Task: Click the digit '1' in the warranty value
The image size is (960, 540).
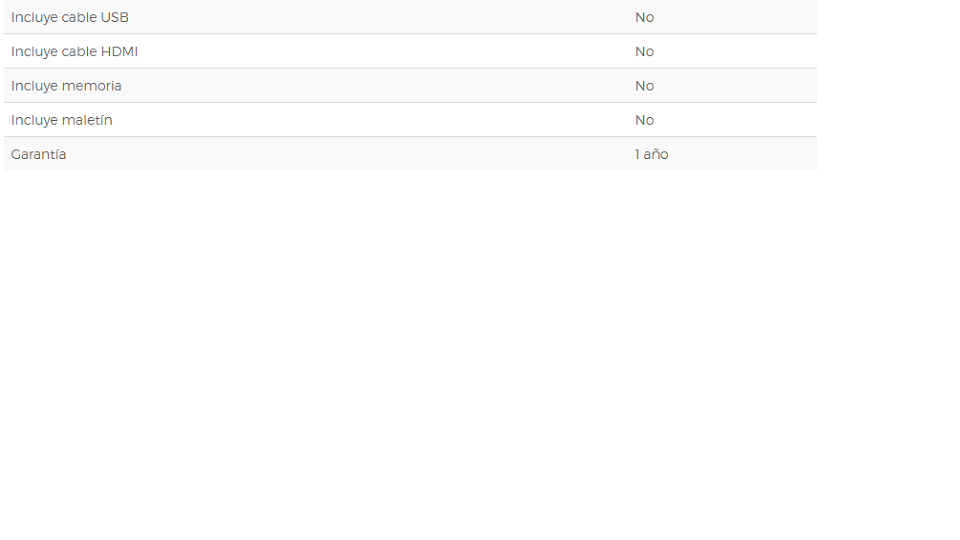Action: (637, 154)
